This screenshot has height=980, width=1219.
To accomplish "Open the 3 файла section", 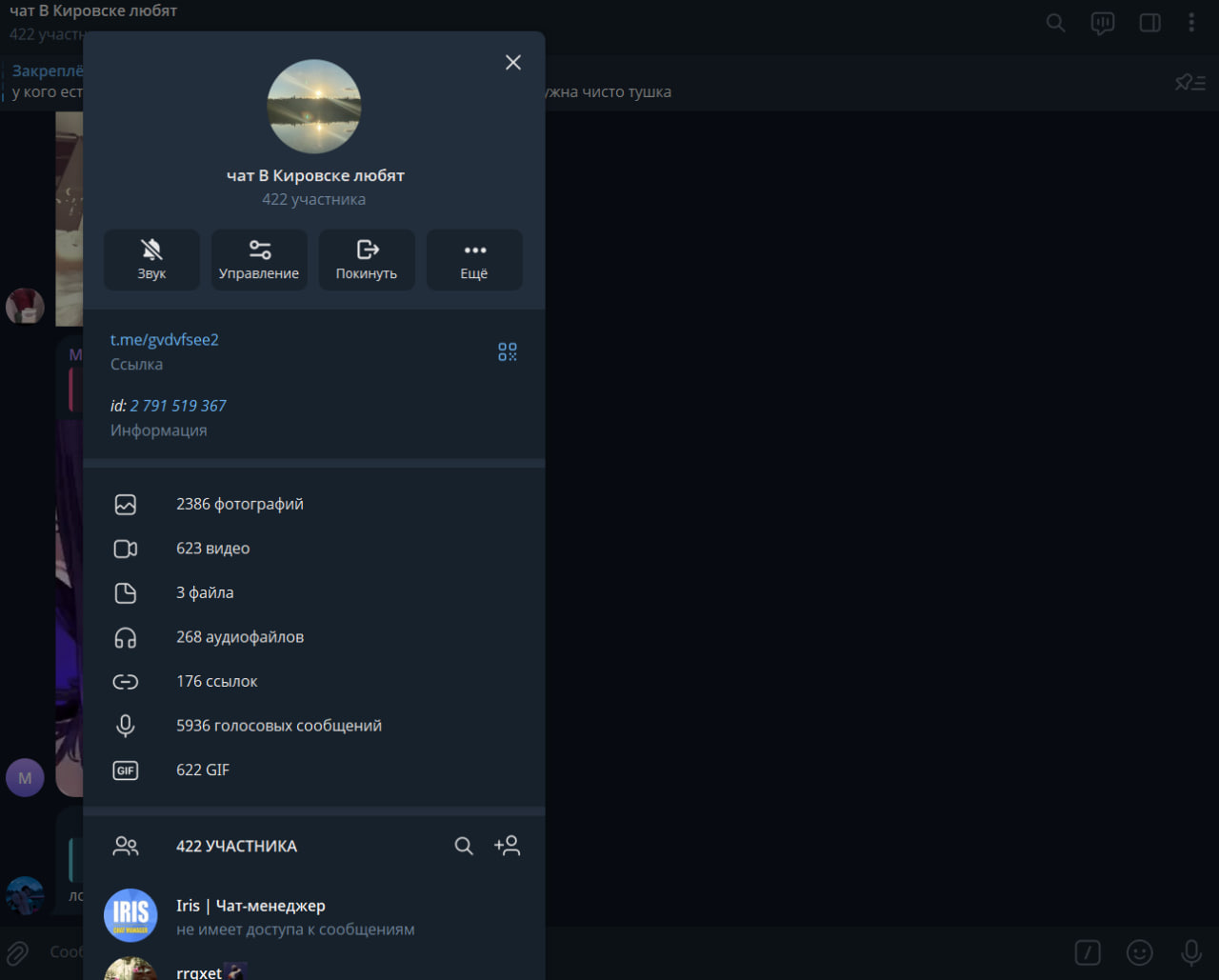I will tap(314, 592).
